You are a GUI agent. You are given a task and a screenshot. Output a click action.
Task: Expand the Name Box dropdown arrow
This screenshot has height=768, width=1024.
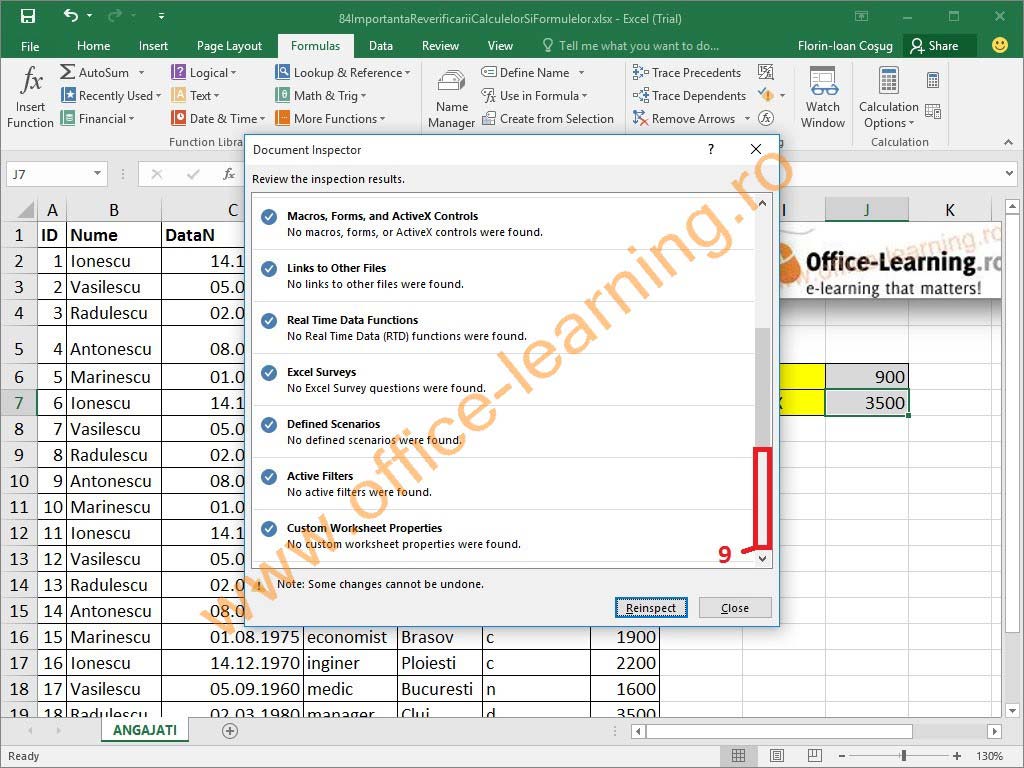point(97,174)
